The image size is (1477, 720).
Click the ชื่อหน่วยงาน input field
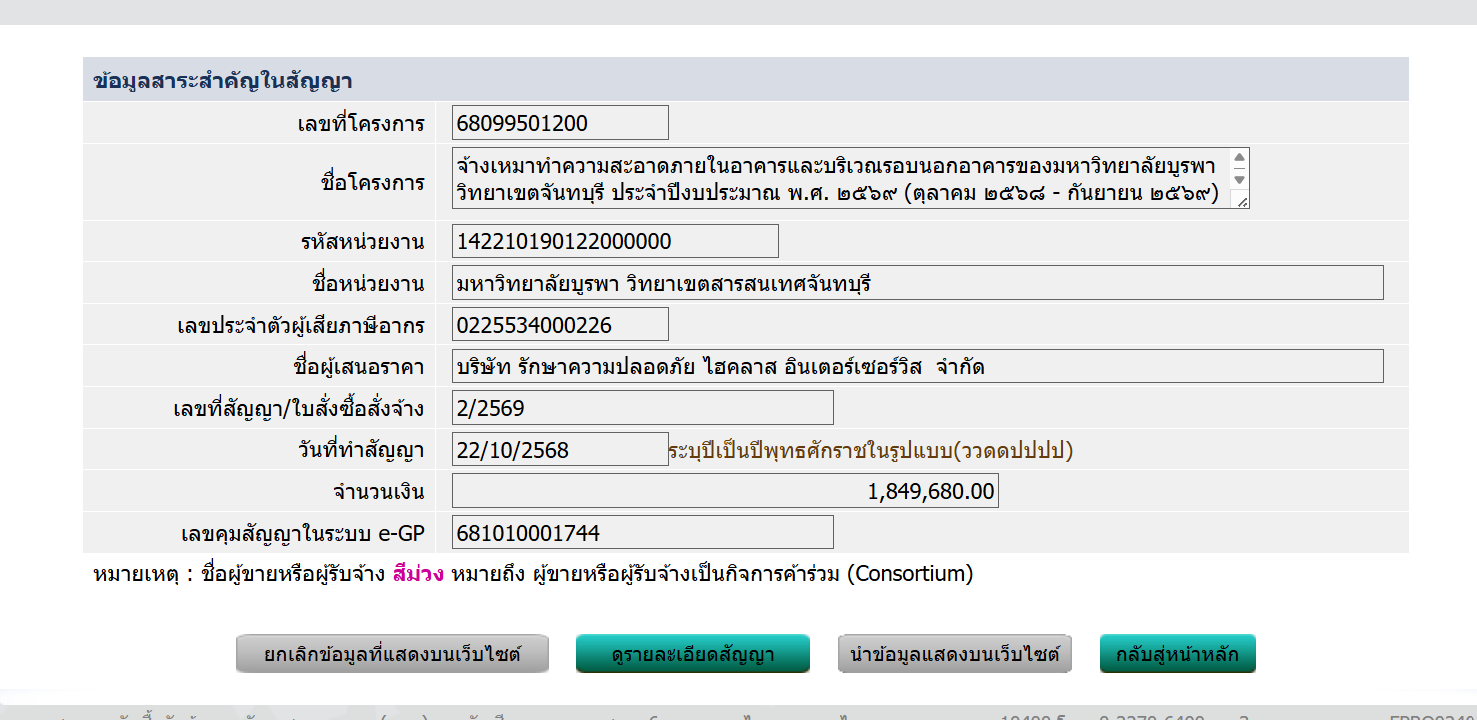pyautogui.click(x=917, y=283)
